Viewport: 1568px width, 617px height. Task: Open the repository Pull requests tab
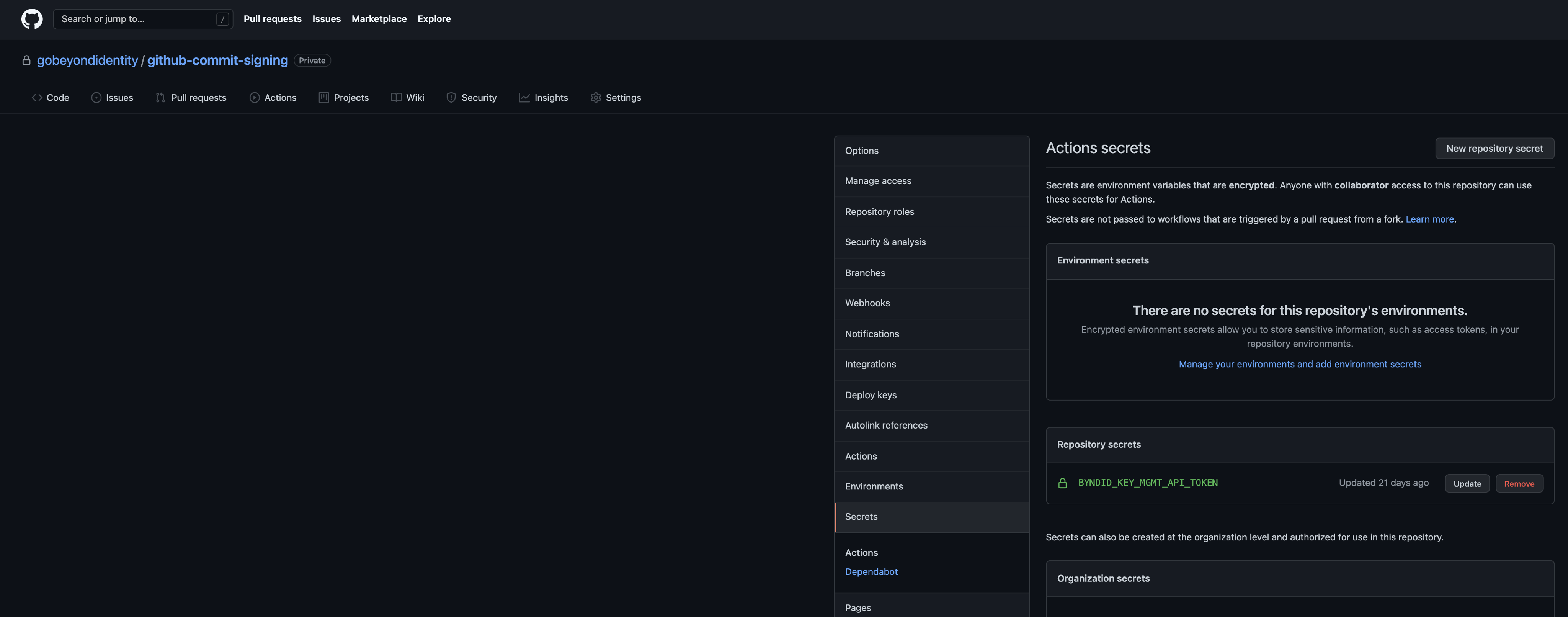191,97
